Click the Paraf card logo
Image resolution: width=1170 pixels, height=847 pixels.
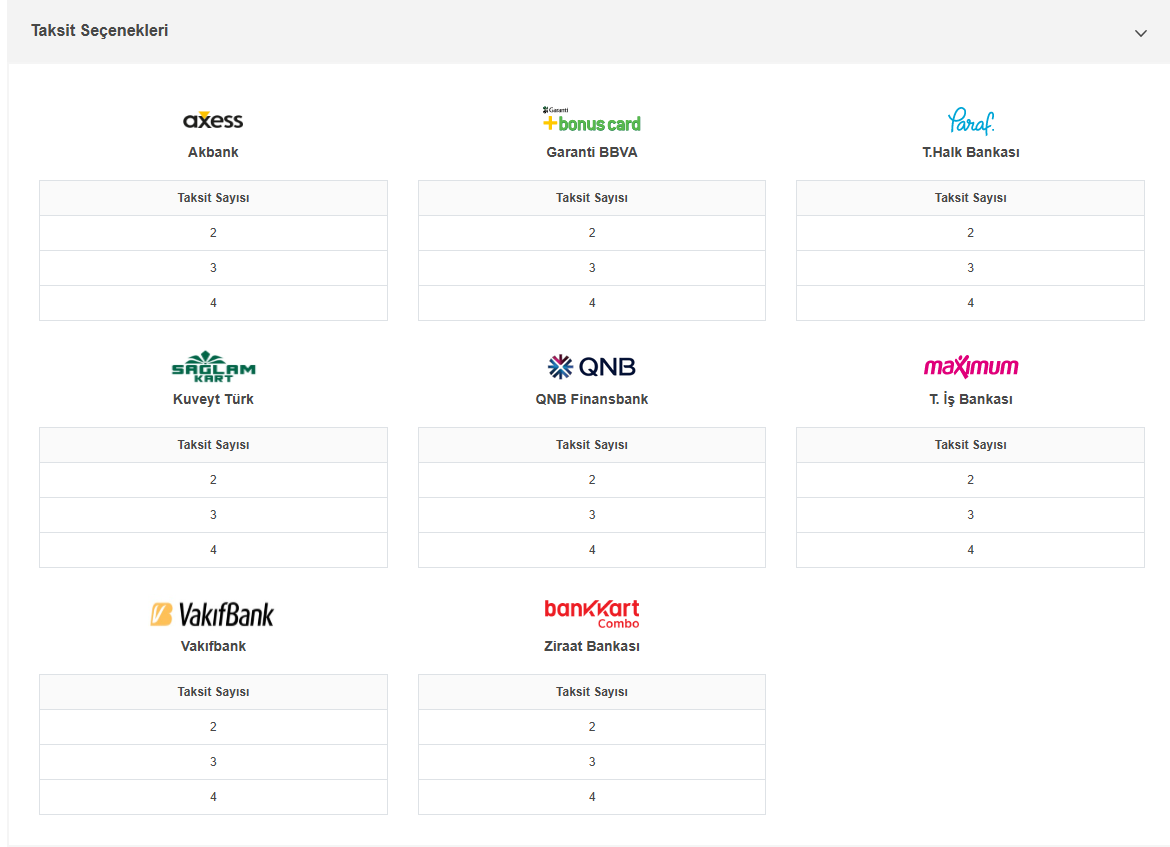tap(970, 121)
